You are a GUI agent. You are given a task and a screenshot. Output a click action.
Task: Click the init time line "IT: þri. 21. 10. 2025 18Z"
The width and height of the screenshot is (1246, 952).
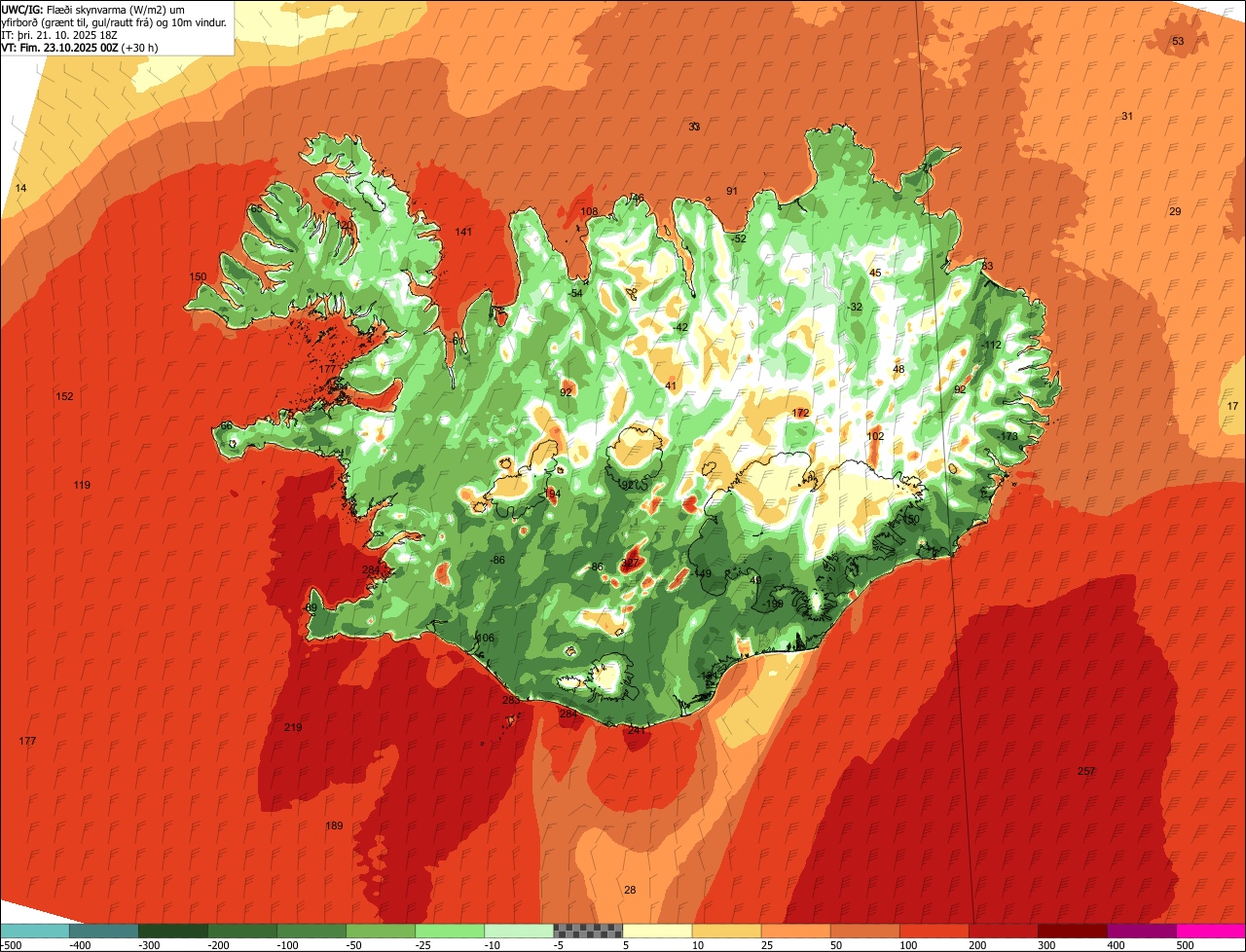[59, 35]
